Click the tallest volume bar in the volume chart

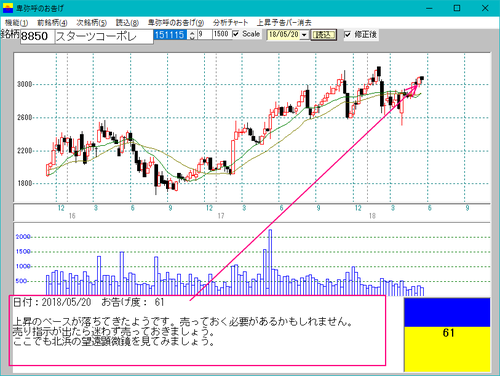(x=270, y=262)
